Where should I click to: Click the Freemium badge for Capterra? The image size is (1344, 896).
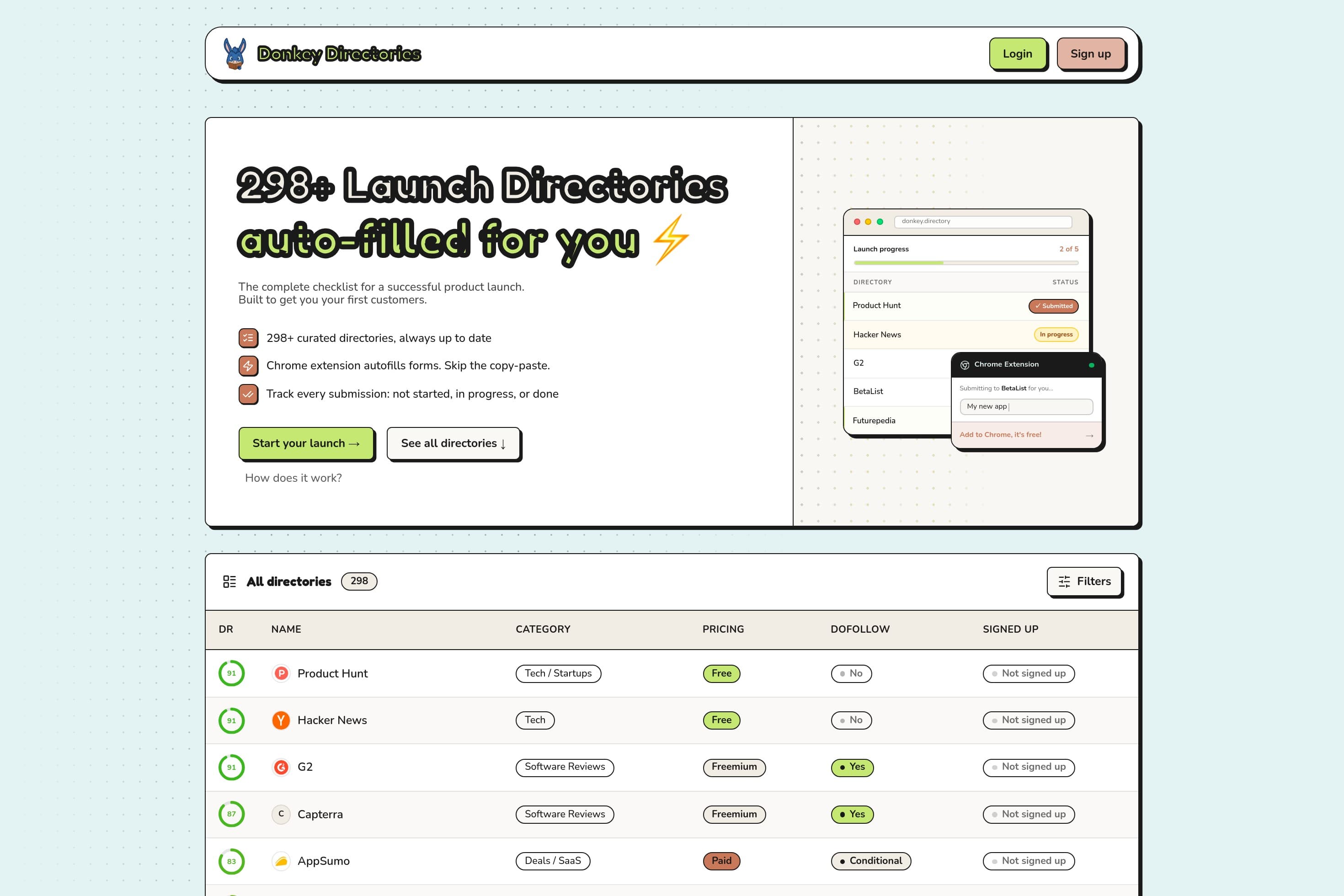click(x=734, y=814)
